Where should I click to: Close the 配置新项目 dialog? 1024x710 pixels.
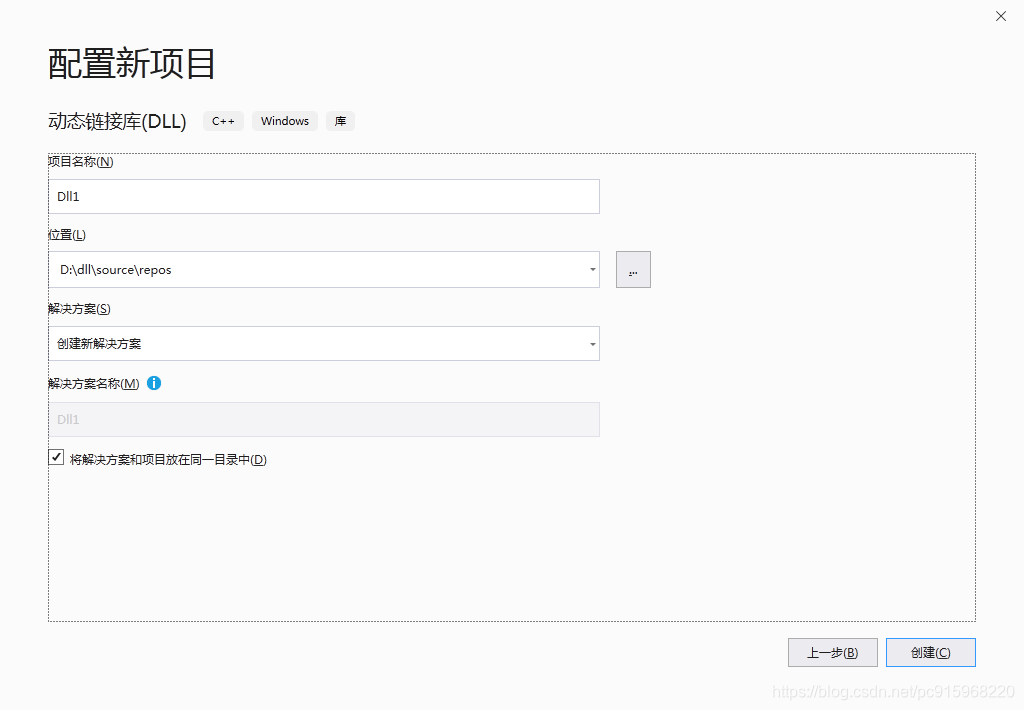(1000, 16)
